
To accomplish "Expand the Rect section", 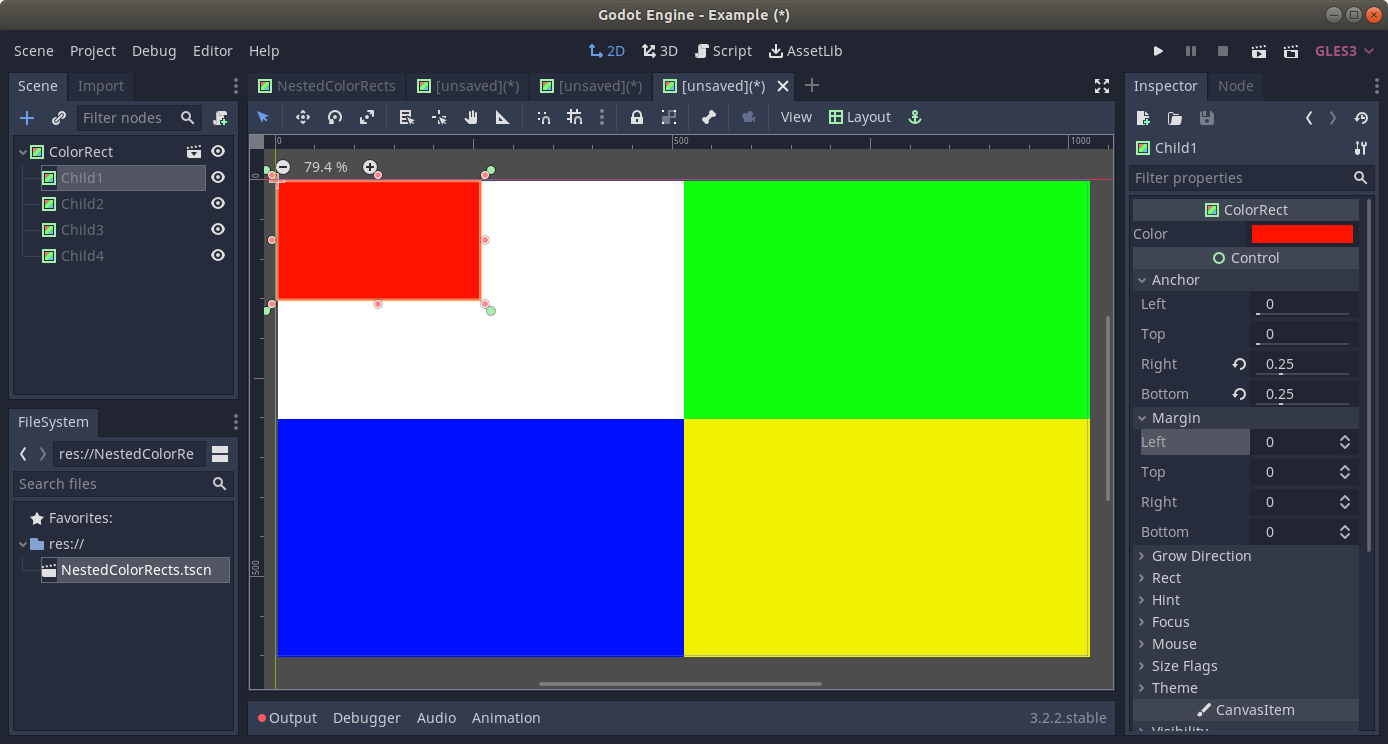I will pyautogui.click(x=1245, y=578).
